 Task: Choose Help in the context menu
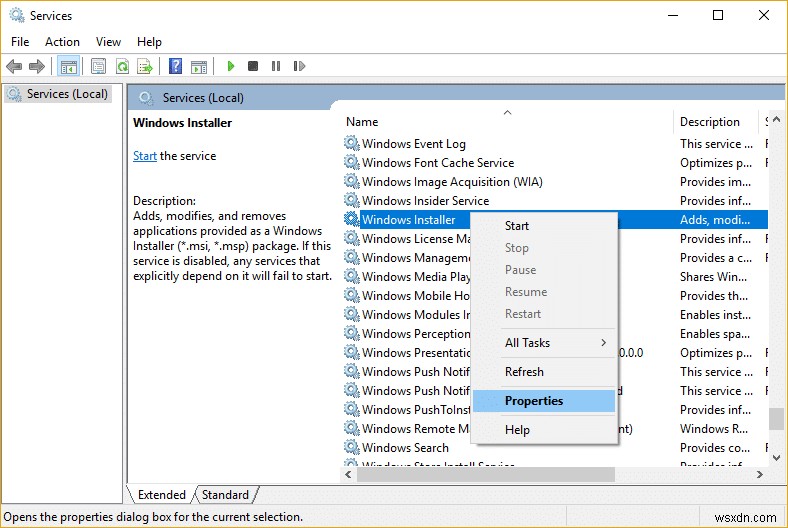(x=544, y=430)
